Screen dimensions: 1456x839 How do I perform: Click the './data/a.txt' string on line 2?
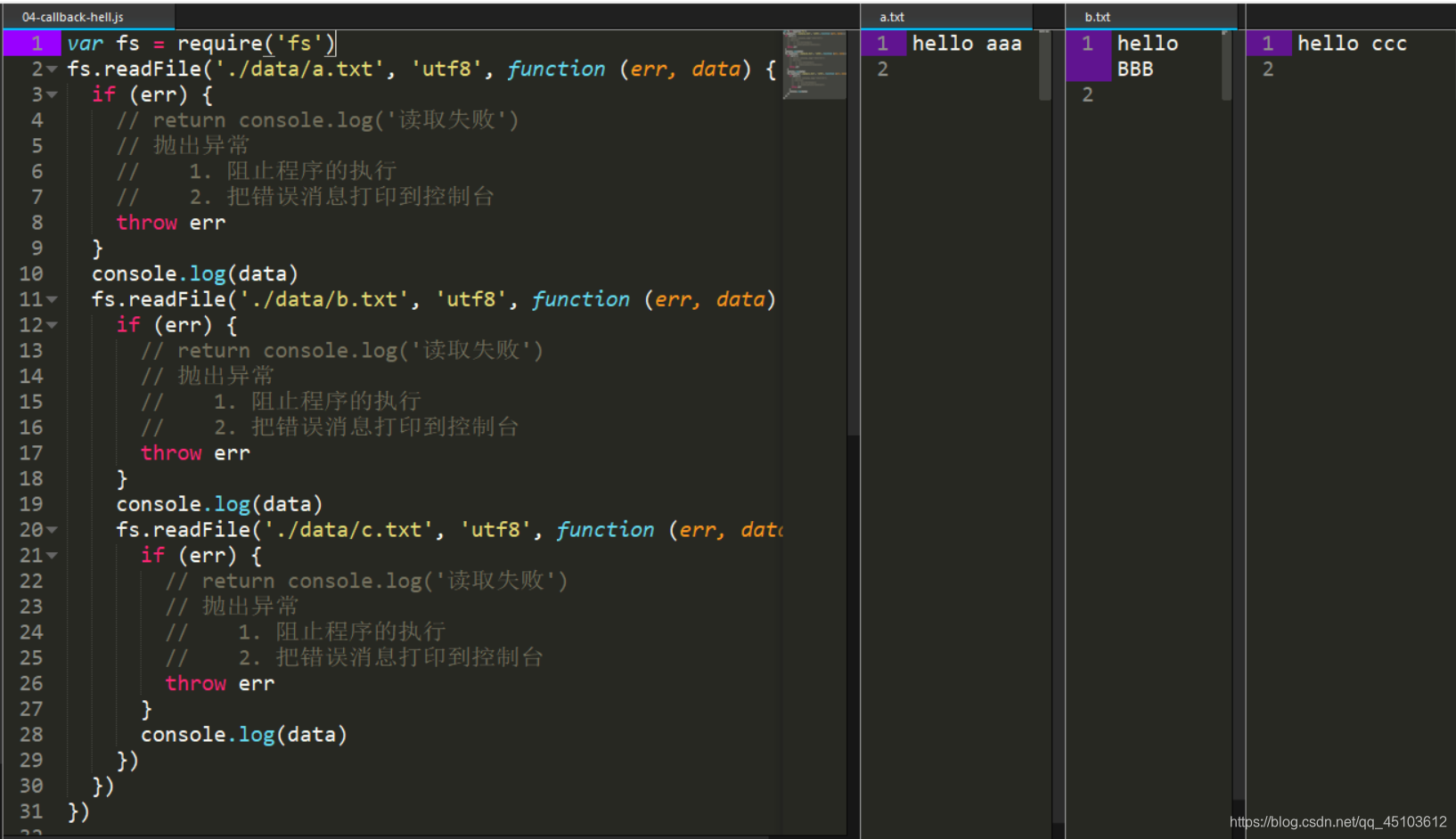point(299,69)
